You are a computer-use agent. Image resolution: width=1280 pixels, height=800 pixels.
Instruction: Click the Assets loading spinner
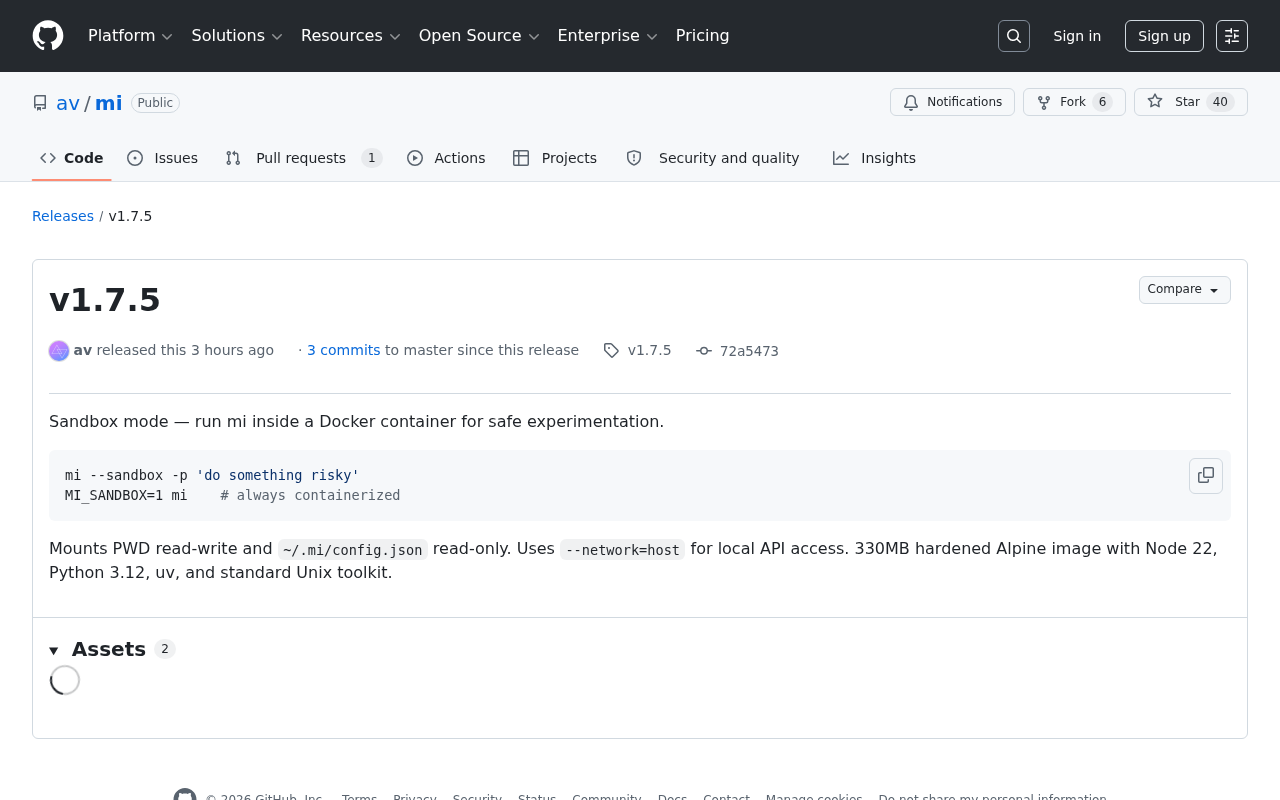pos(65,680)
